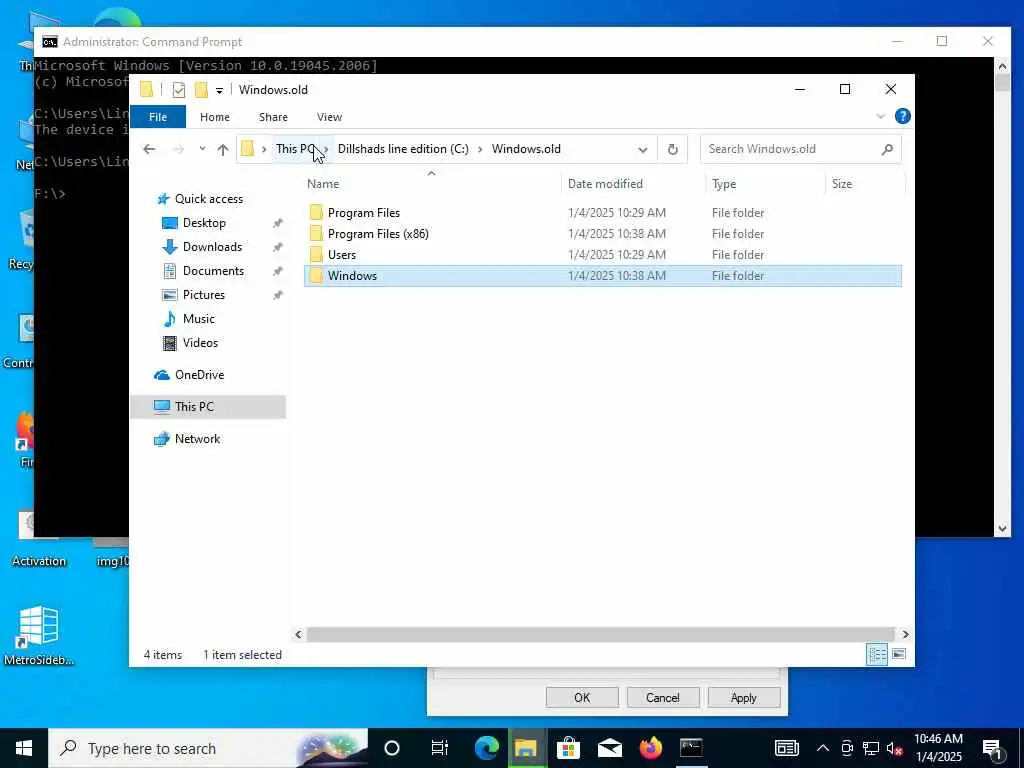
Task: Select the Users folder row
Action: (x=603, y=255)
